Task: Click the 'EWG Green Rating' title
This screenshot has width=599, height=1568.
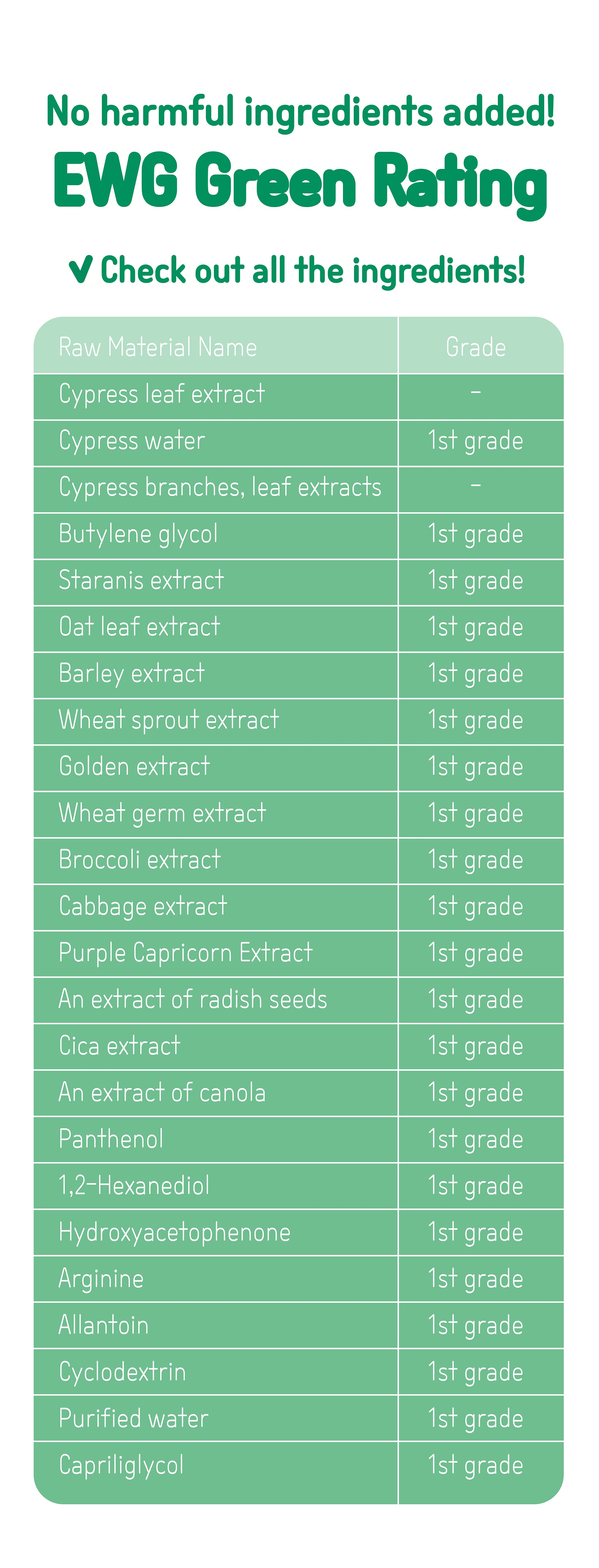Action: click(301, 185)
